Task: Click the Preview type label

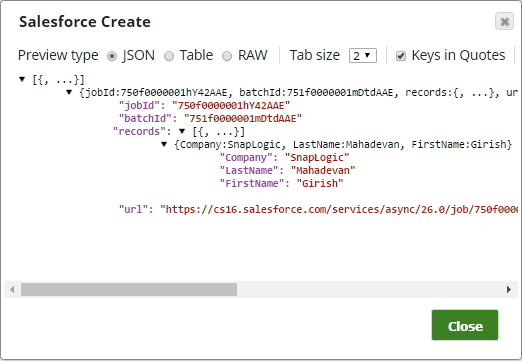Action: (58, 55)
